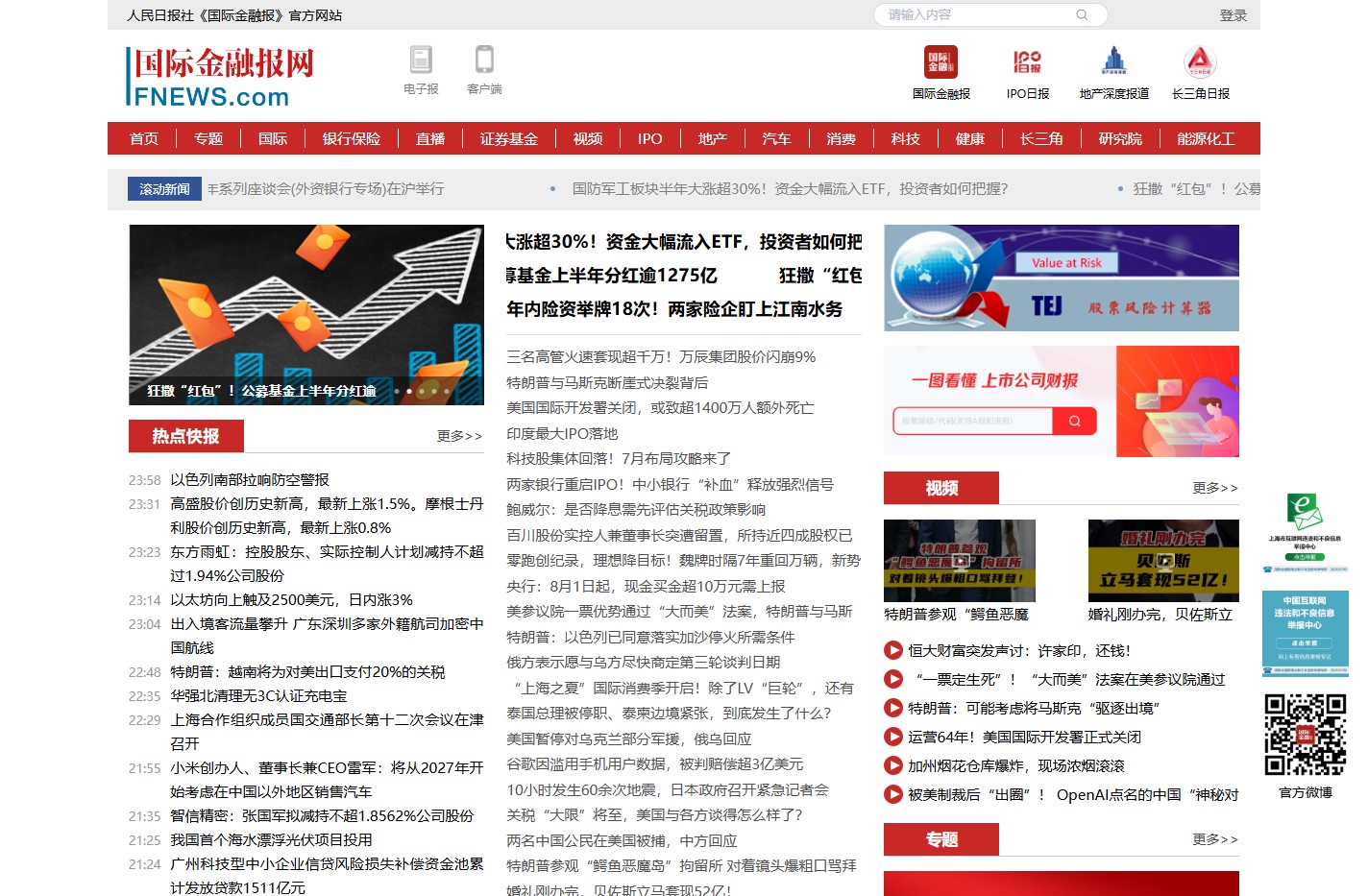The image size is (1368, 896).
Task: Go to the 首页 nav item
Action: (x=144, y=138)
